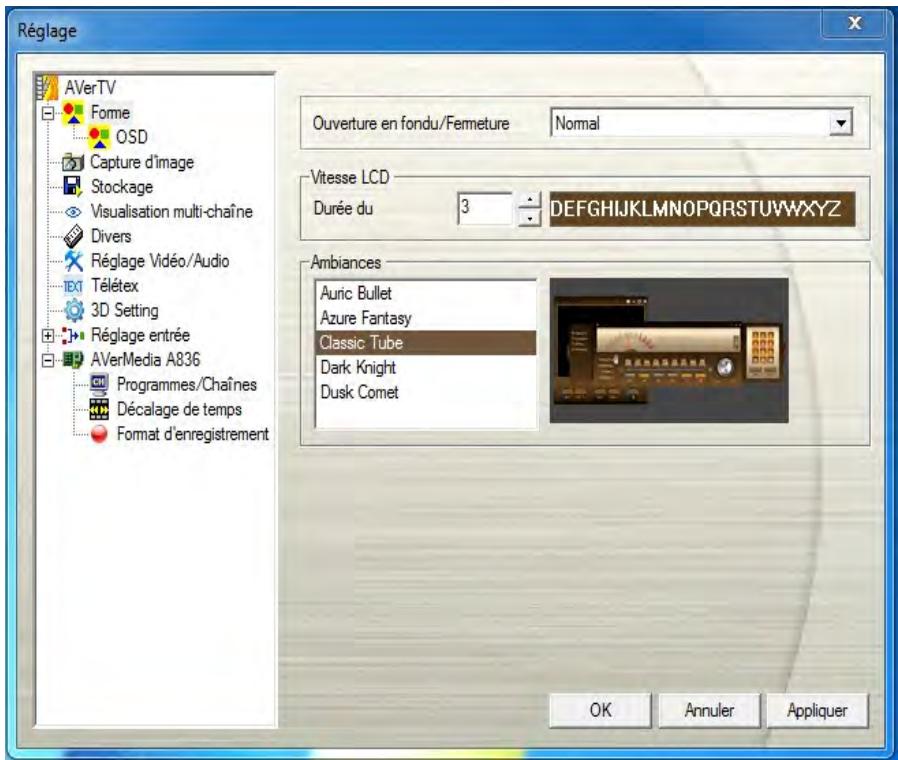
Task: Open the Ouverture en fondu/Fermeture dropdown arrow
Action: [841, 123]
